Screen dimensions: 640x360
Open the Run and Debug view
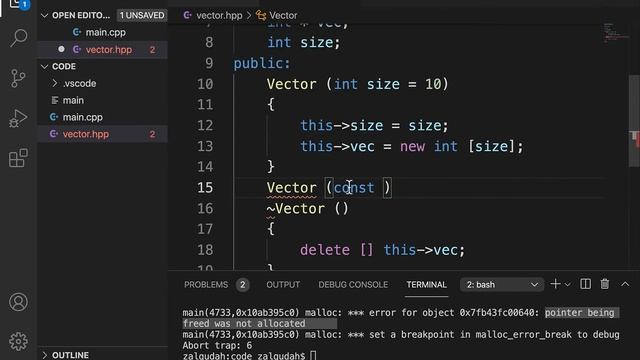click(x=18, y=118)
